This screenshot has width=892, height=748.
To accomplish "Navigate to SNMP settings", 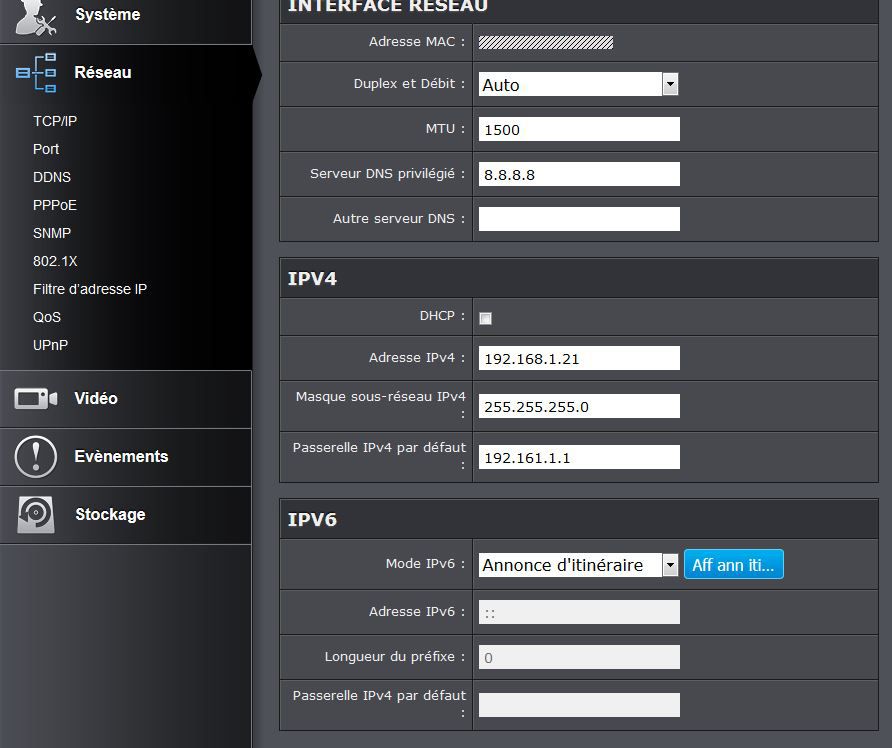I will coord(52,233).
